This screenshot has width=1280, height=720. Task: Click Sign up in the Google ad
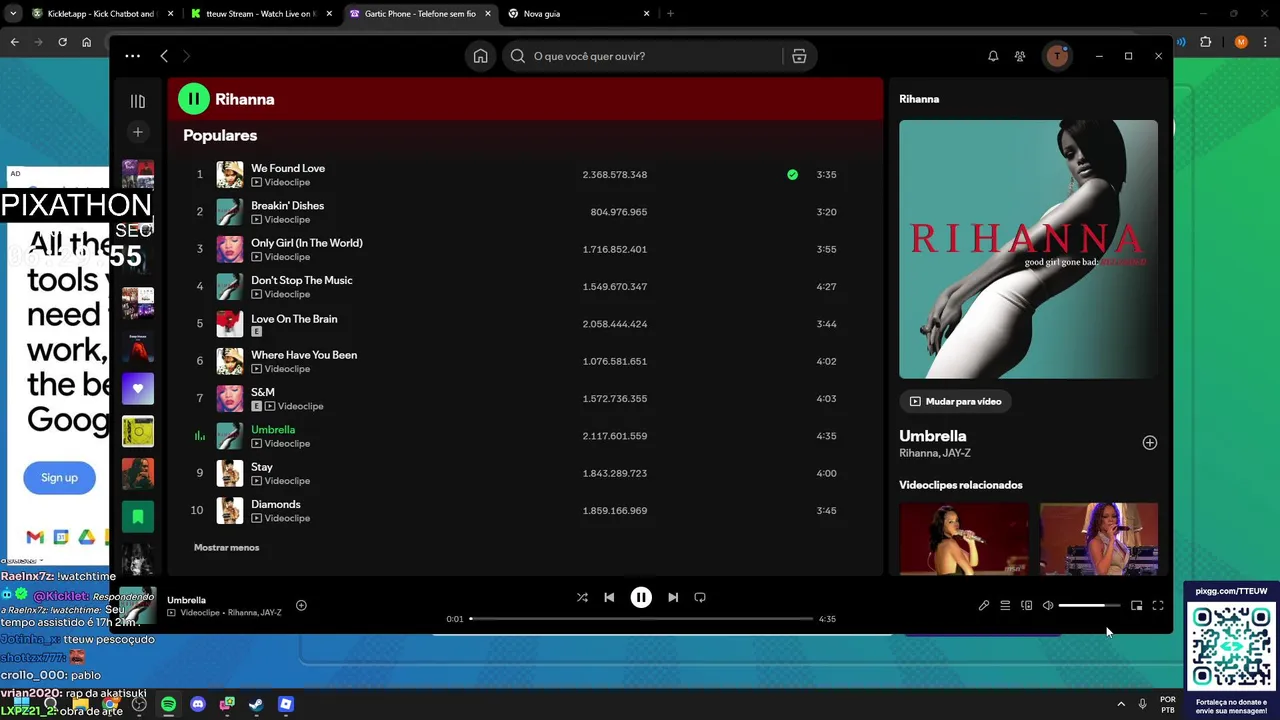[x=59, y=478]
